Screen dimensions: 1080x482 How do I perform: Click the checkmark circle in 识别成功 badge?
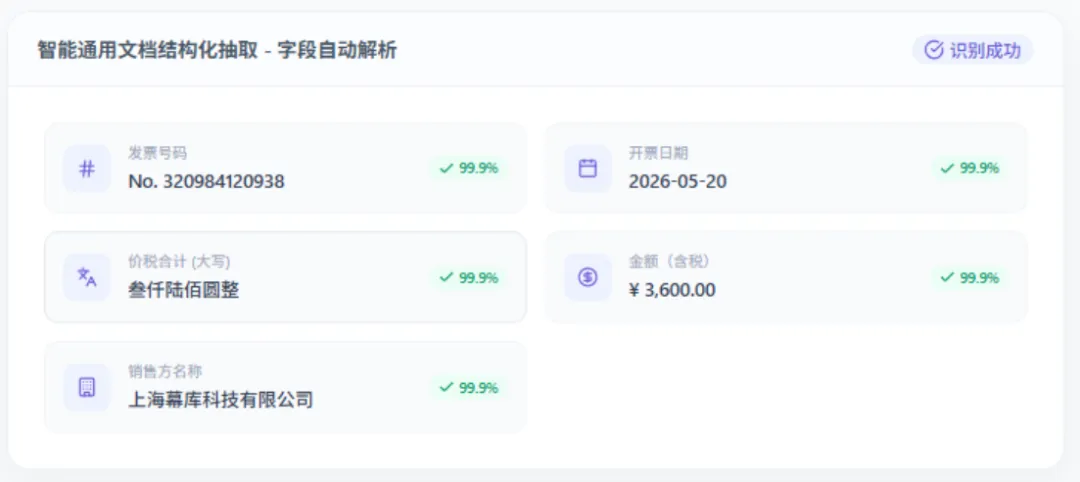933,50
